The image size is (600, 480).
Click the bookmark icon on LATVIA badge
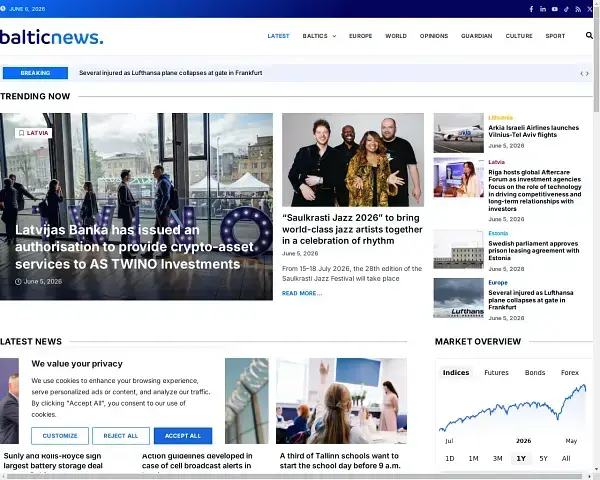point(21,133)
